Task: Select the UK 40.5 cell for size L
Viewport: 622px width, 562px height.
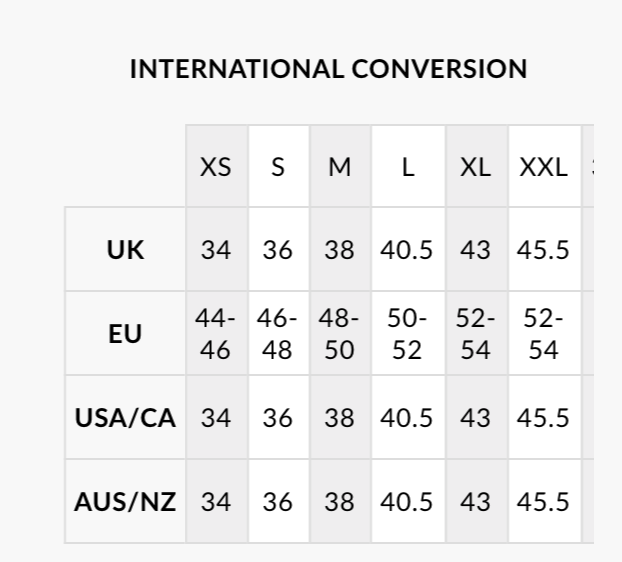Action: (407, 250)
